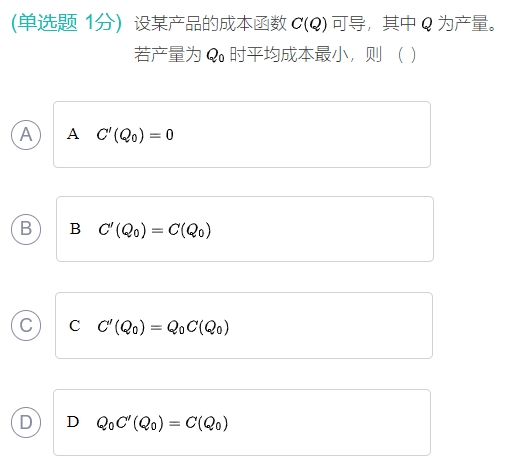Choose the circled C radio option

(26, 325)
